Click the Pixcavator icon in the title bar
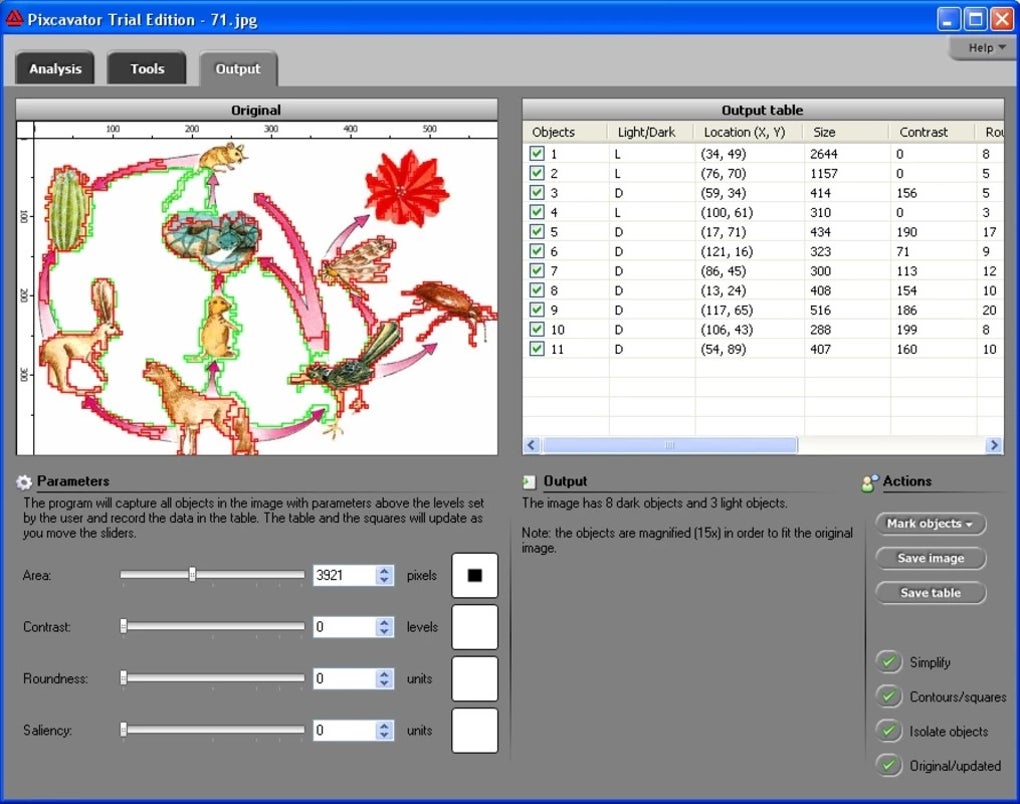Screen dimensions: 1020x804 coord(14,18)
